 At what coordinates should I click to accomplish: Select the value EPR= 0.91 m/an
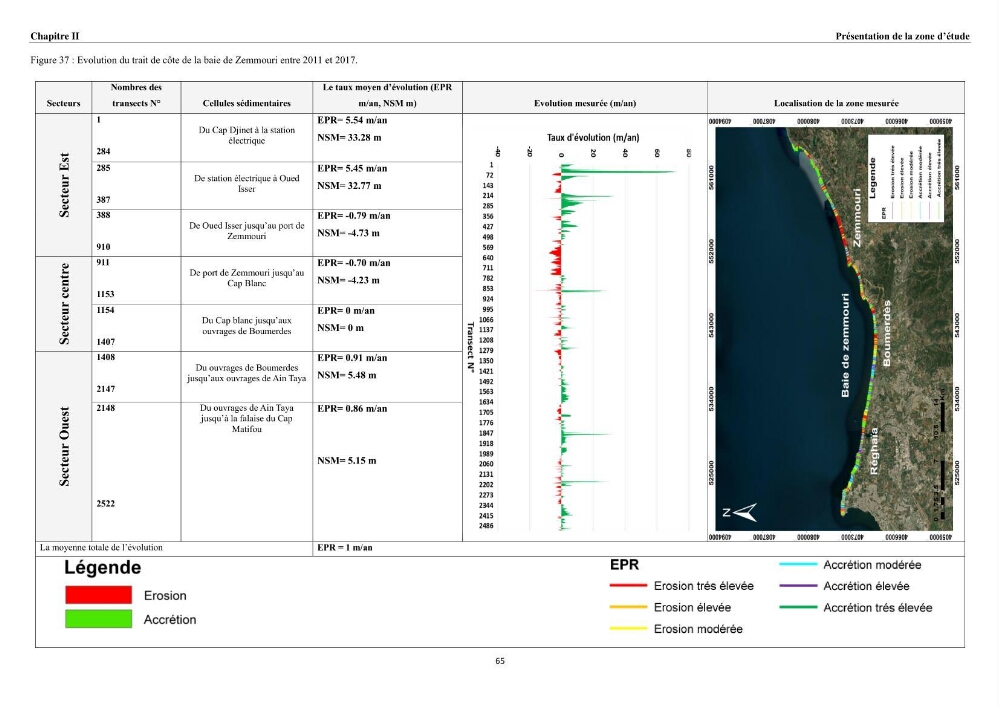(352, 358)
